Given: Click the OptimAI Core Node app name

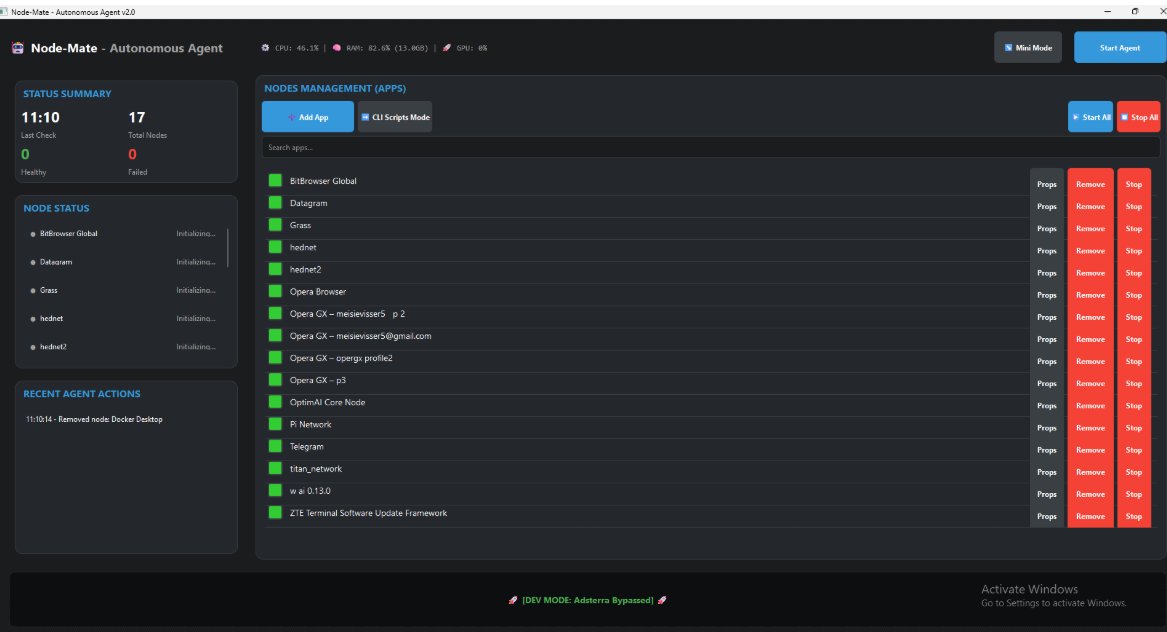Looking at the screenshot, I should [x=327, y=402].
